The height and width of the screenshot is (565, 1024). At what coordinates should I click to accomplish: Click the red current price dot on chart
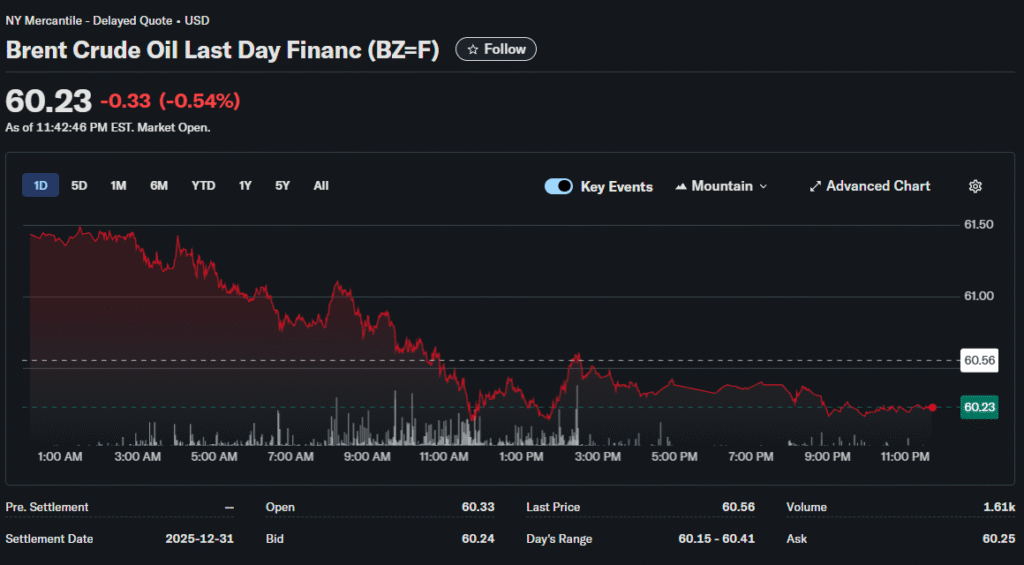(933, 407)
